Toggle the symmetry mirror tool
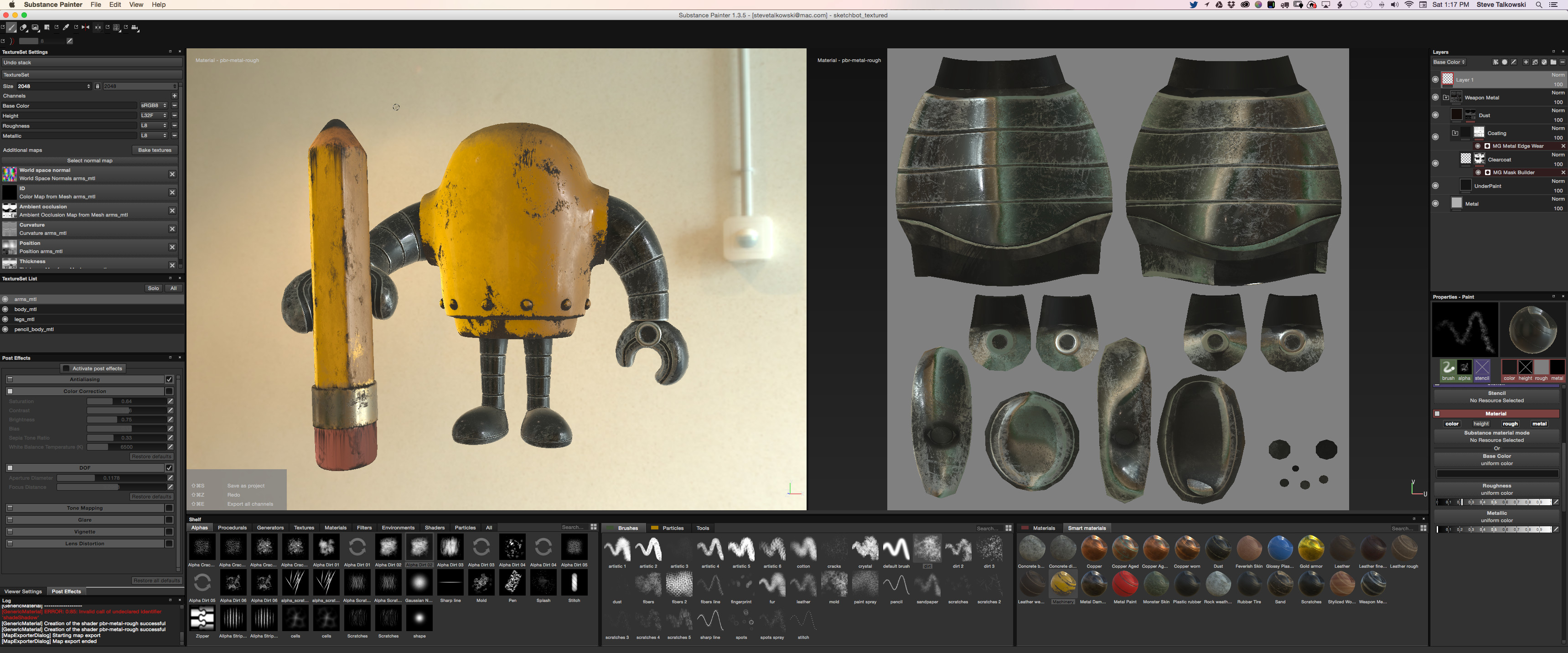Screen dimensions: 1568x653 (x=85, y=27)
